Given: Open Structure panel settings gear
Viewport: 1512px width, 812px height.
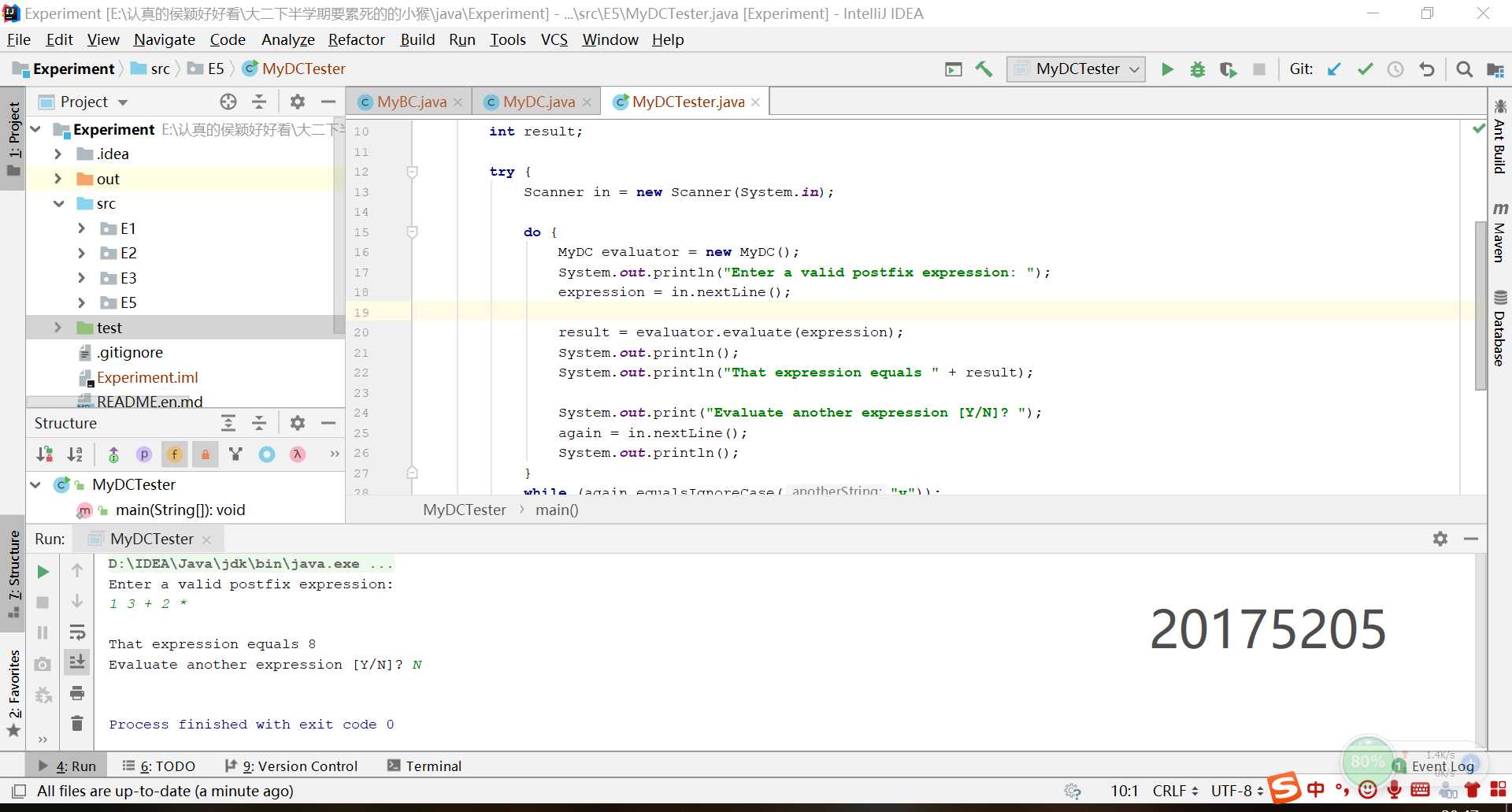Looking at the screenshot, I should pyautogui.click(x=297, y=423).
